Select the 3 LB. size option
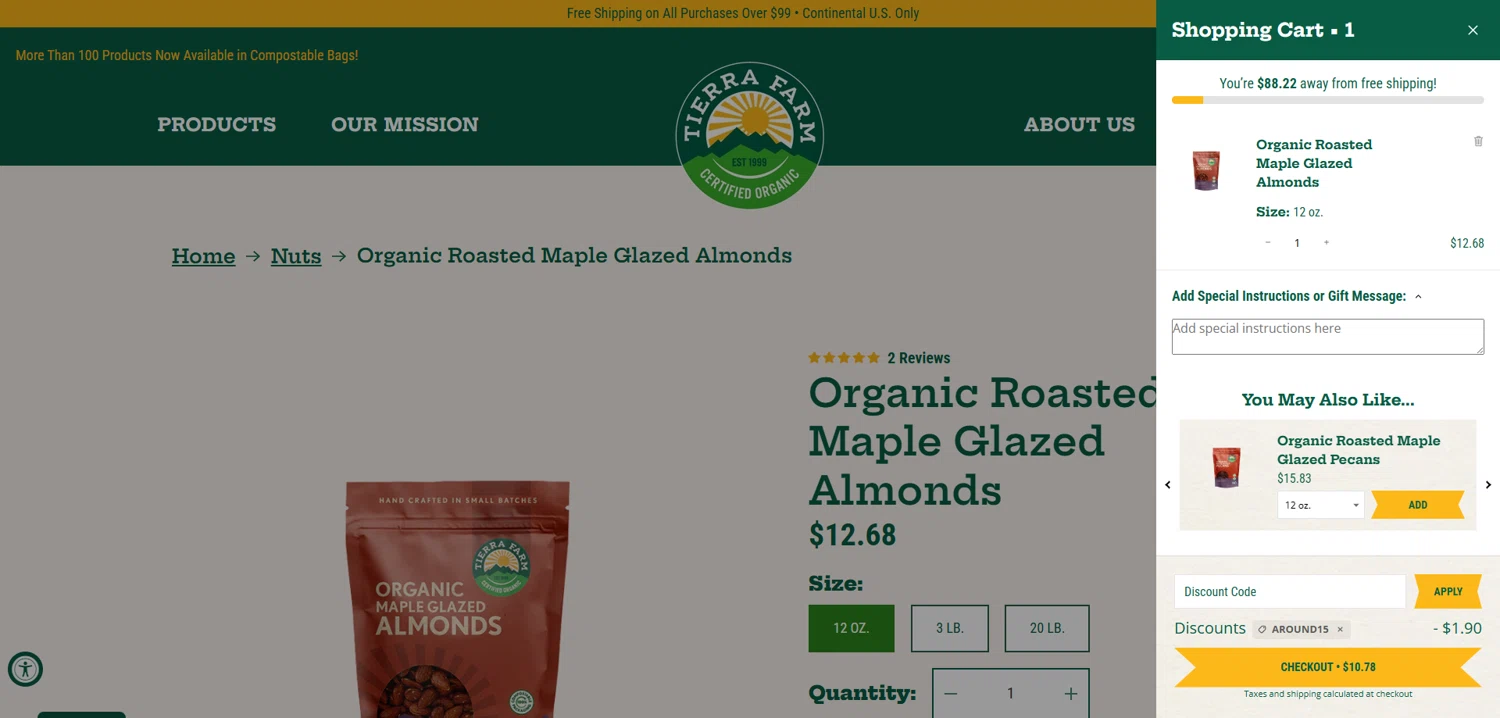Image resolution: width=1500 pixels, height=718 pixels. click(x=950, y=628)
